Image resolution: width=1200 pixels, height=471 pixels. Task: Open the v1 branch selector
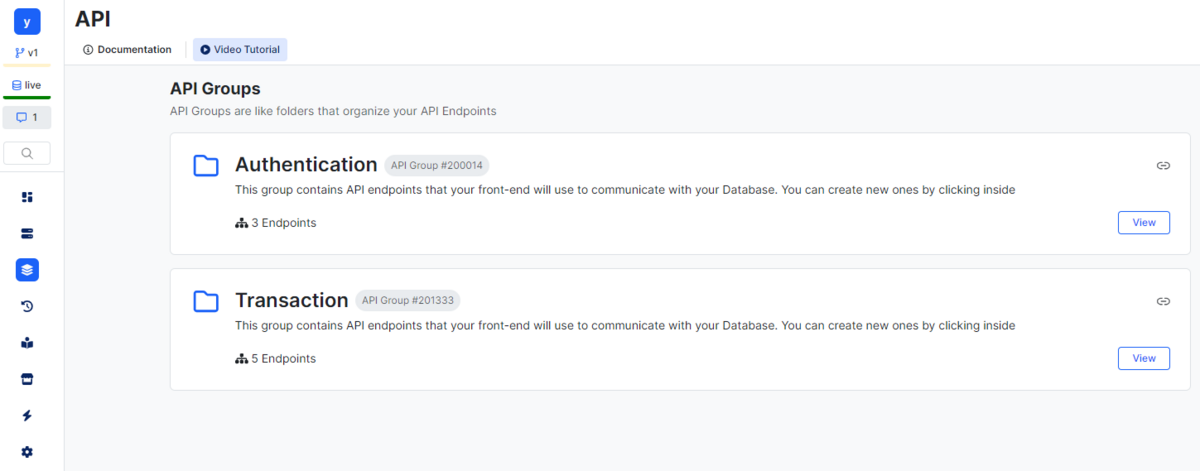27,52
